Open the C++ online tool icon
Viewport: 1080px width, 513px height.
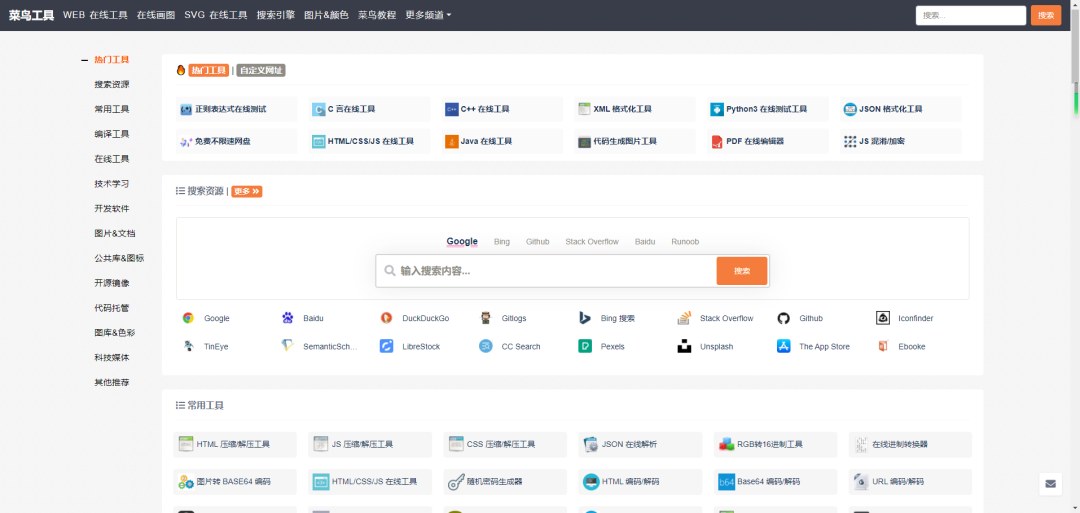(451, 109)
